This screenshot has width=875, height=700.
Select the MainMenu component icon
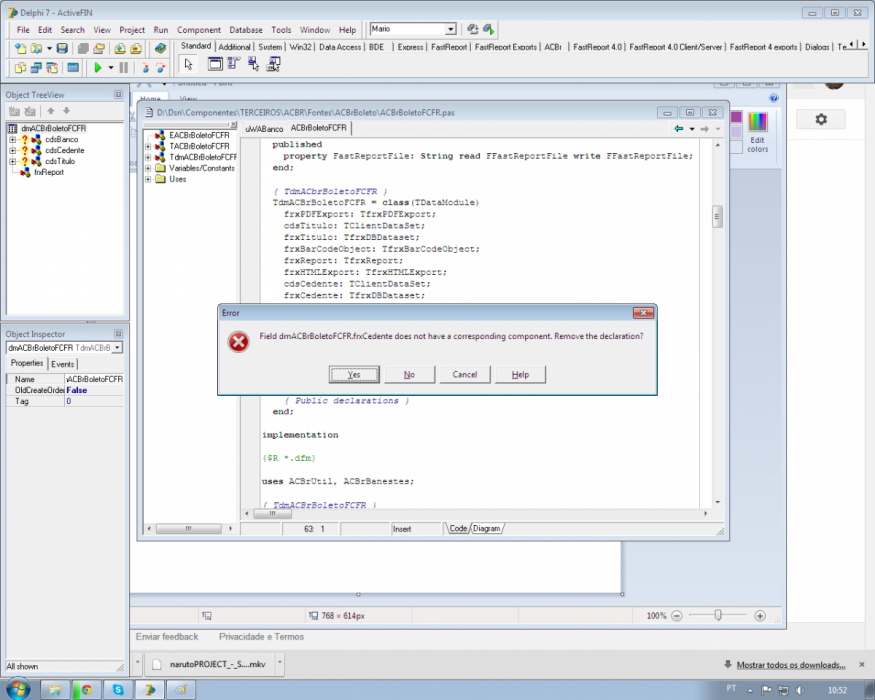[x=233, y=64]
